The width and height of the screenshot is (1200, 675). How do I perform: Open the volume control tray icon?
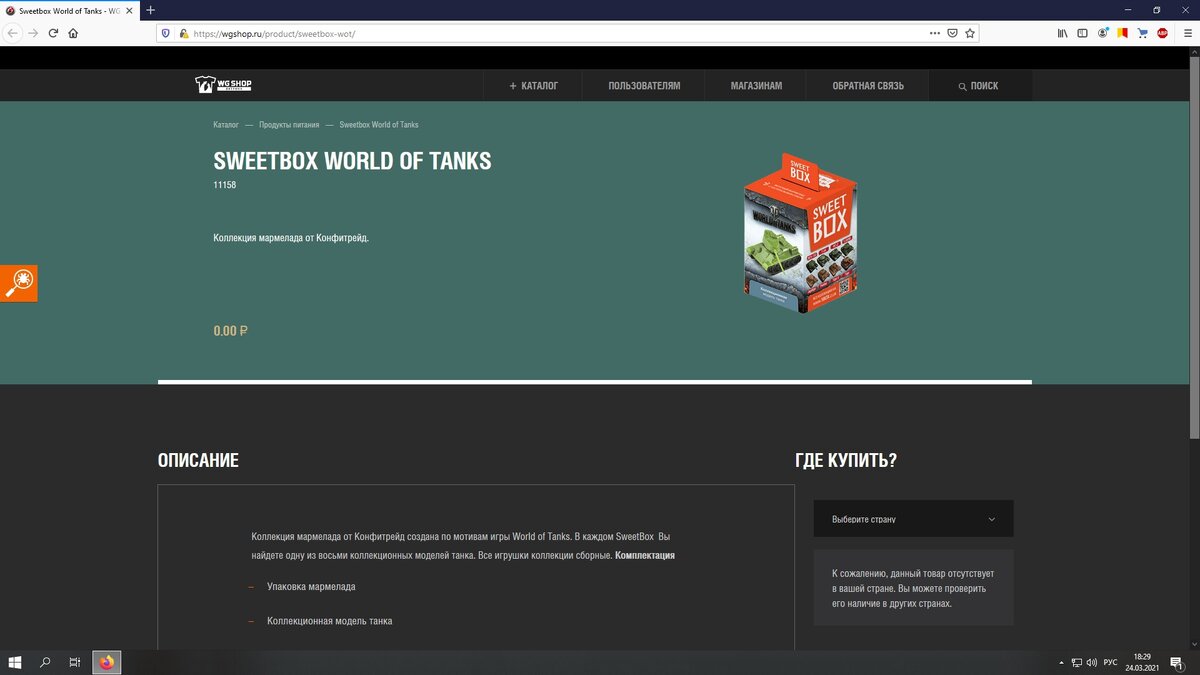point(1092,662)
